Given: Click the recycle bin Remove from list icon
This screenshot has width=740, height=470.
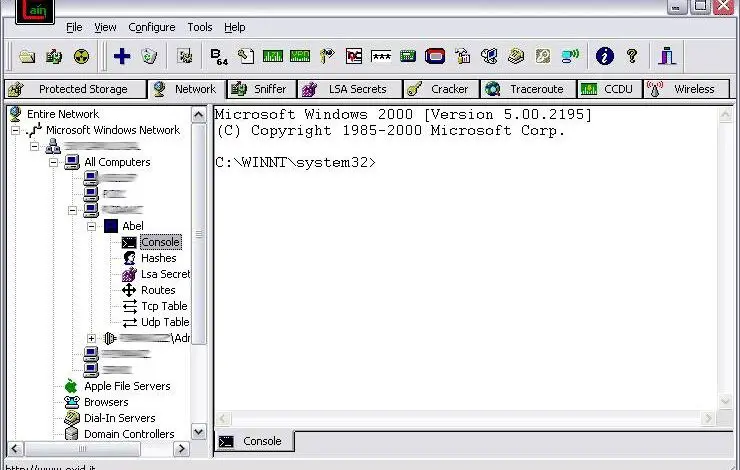Looking at the screenshot, I should click(x=149, y=57).
